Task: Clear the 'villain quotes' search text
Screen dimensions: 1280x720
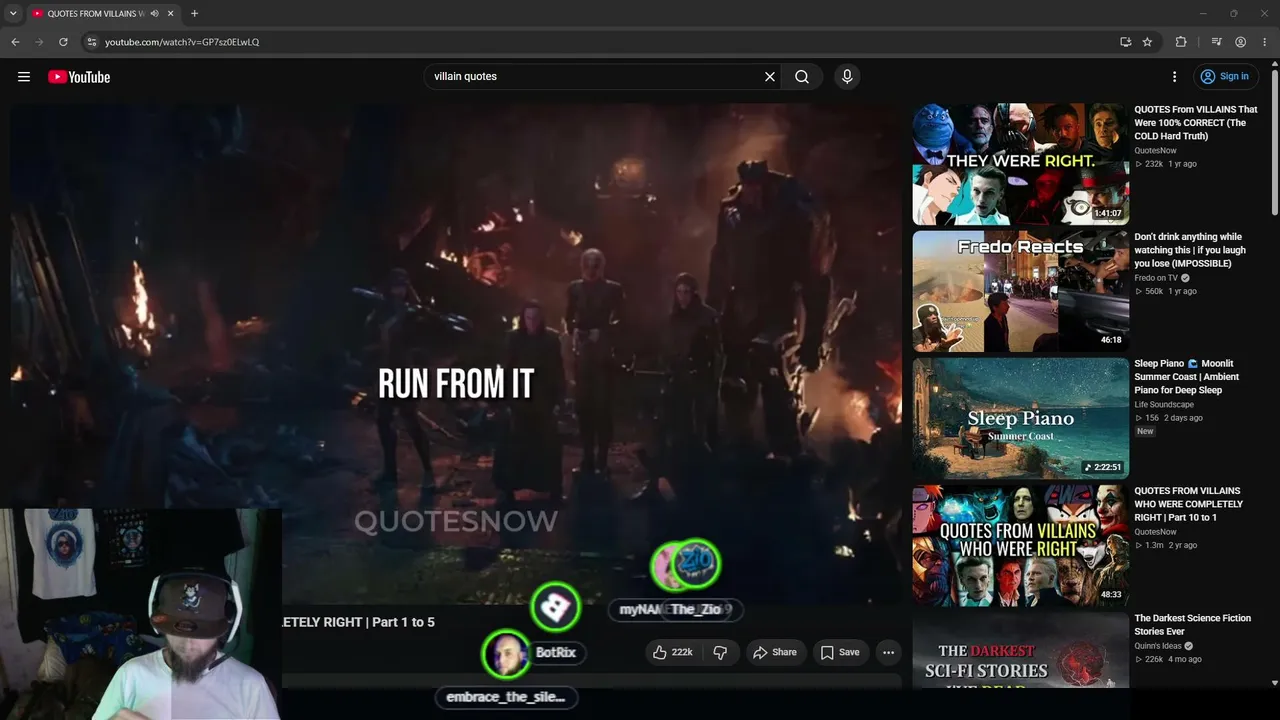Action: point(770,77)
